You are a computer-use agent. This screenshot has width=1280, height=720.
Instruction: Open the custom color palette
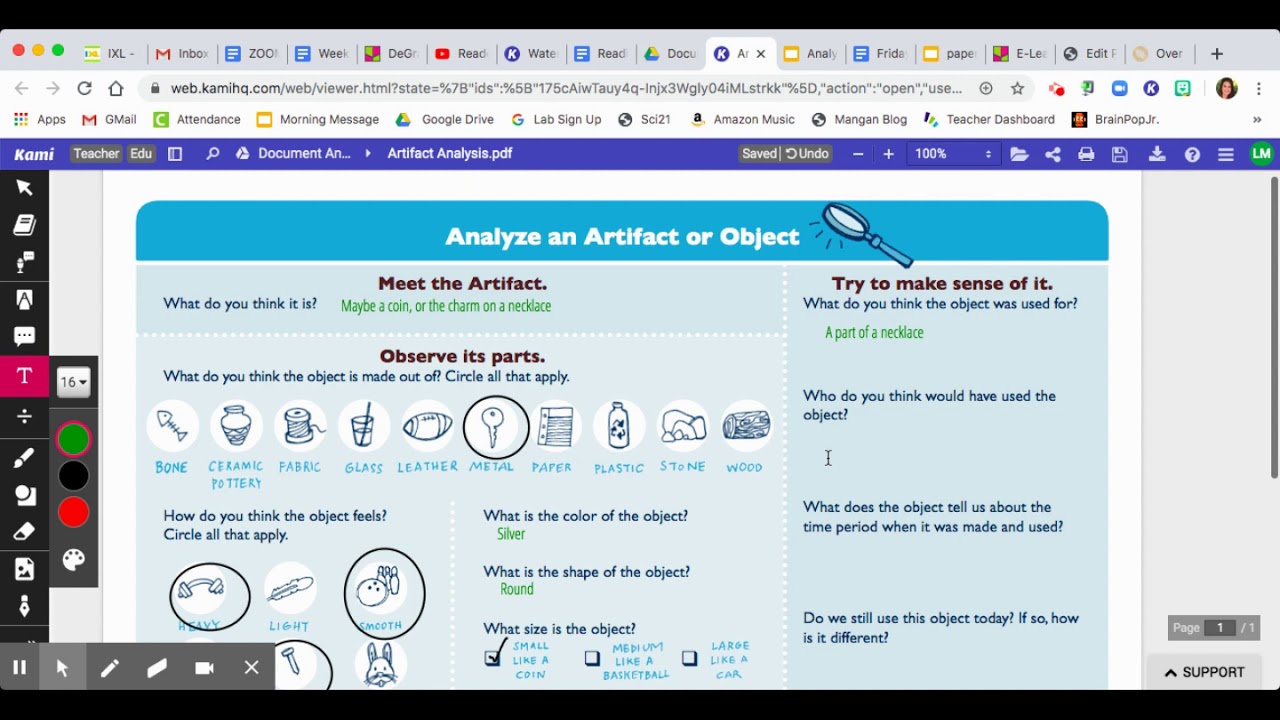pyautogui.click(x=73, y=560)
